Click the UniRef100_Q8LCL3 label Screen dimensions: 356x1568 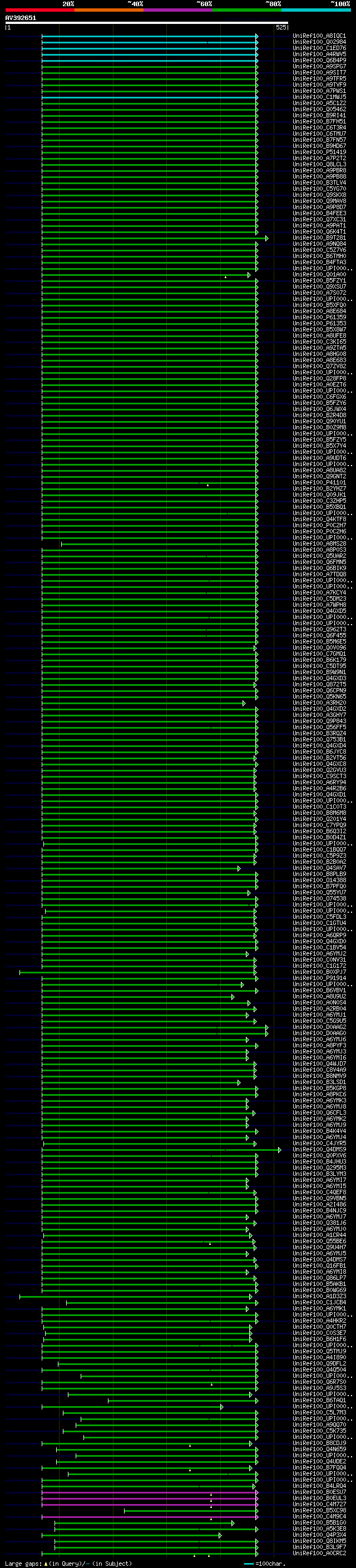pyautogui.click(x=319, y=164)
